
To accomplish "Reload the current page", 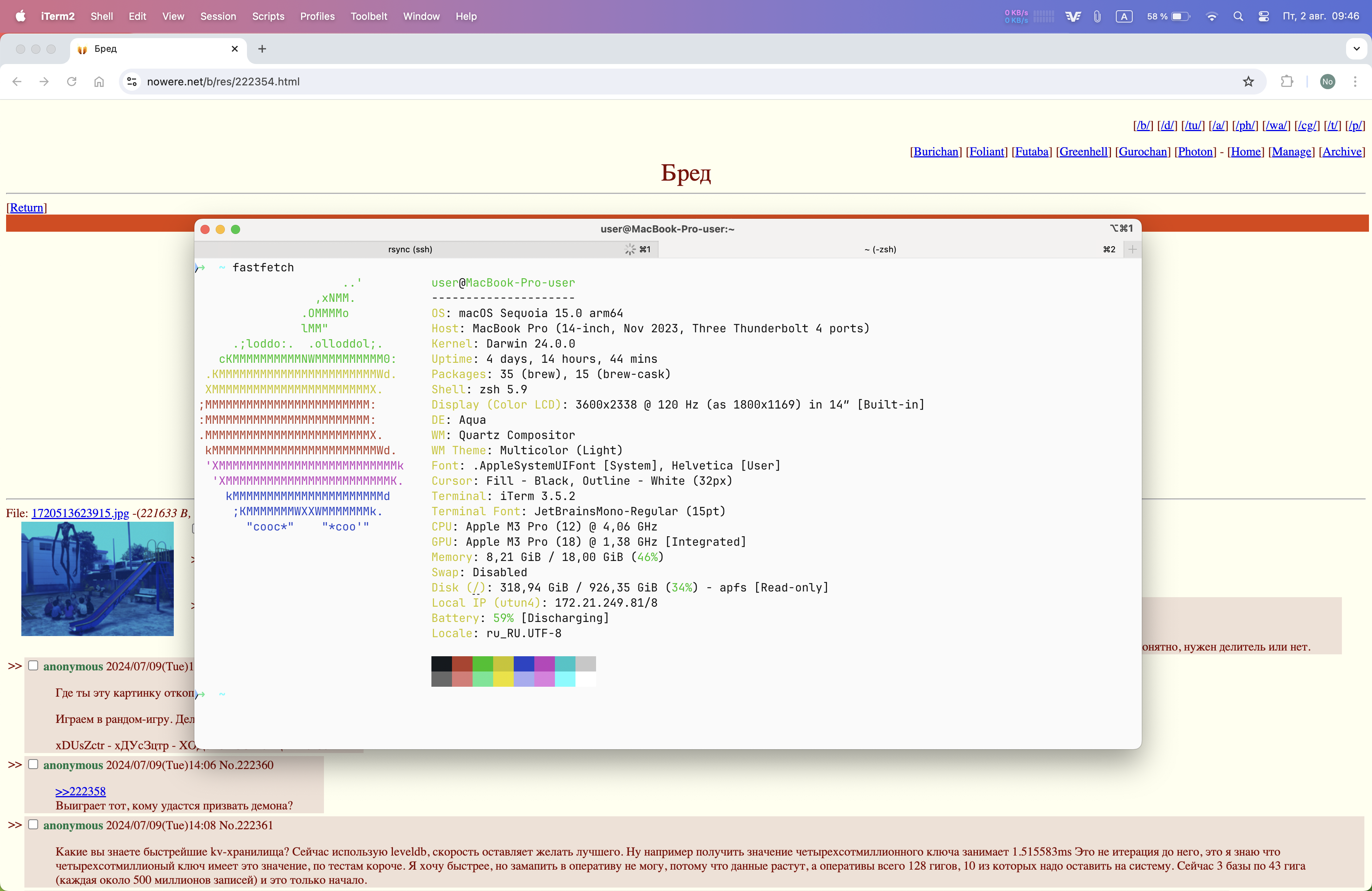I will click(72, 81).
